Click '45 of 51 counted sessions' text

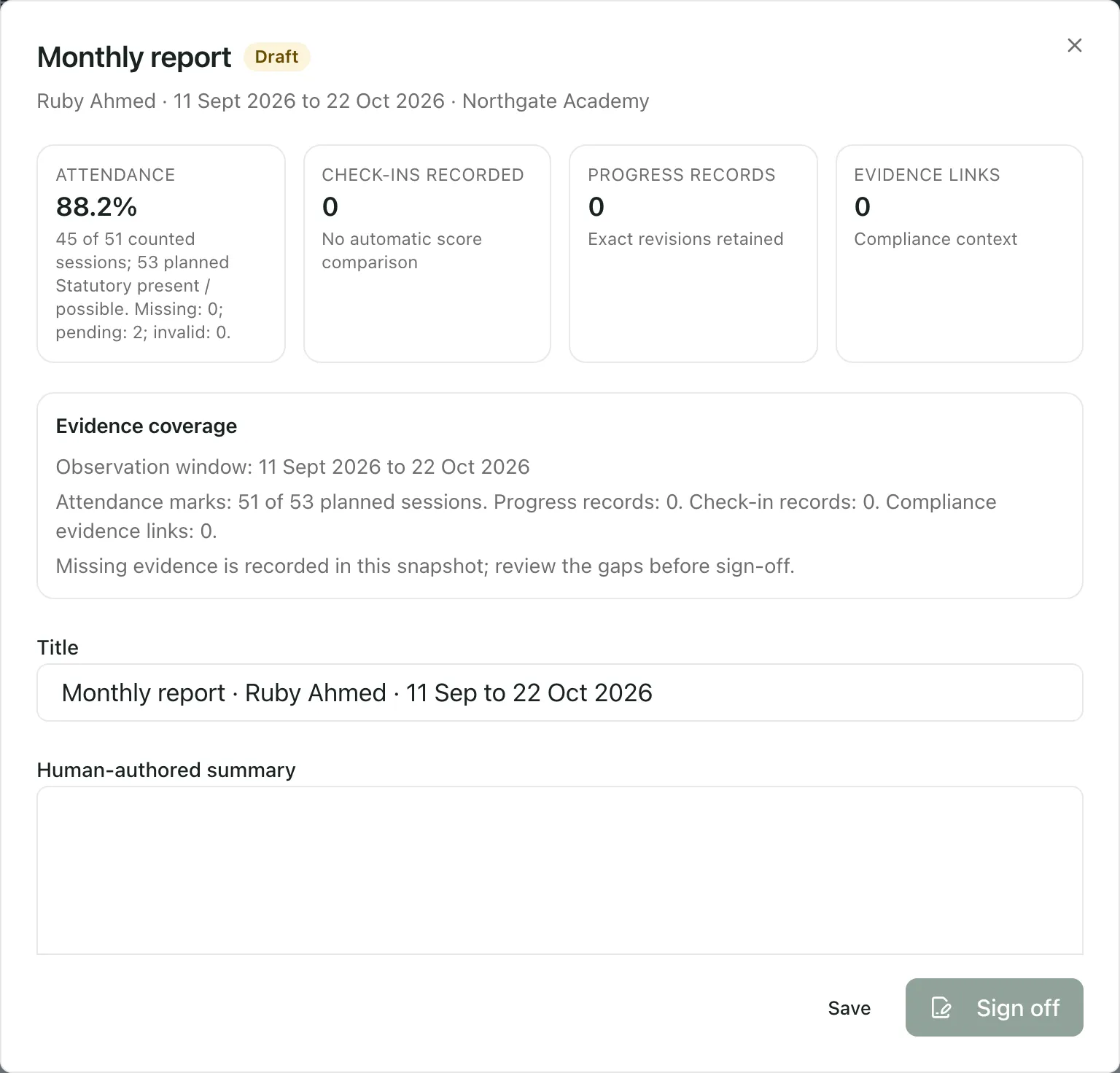[125, 251]
